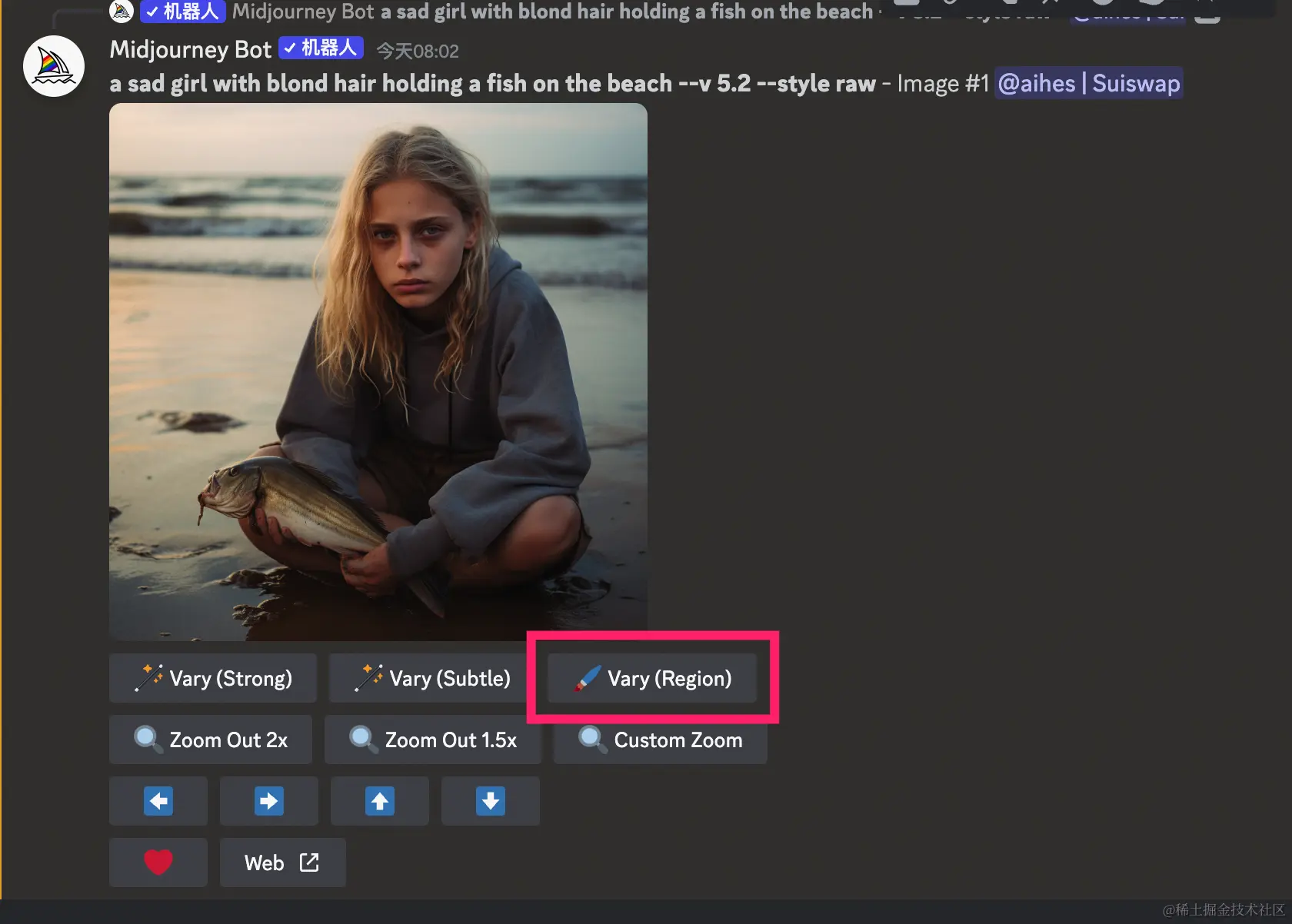Open Midjourney Bot username profile

pos(191,49)
